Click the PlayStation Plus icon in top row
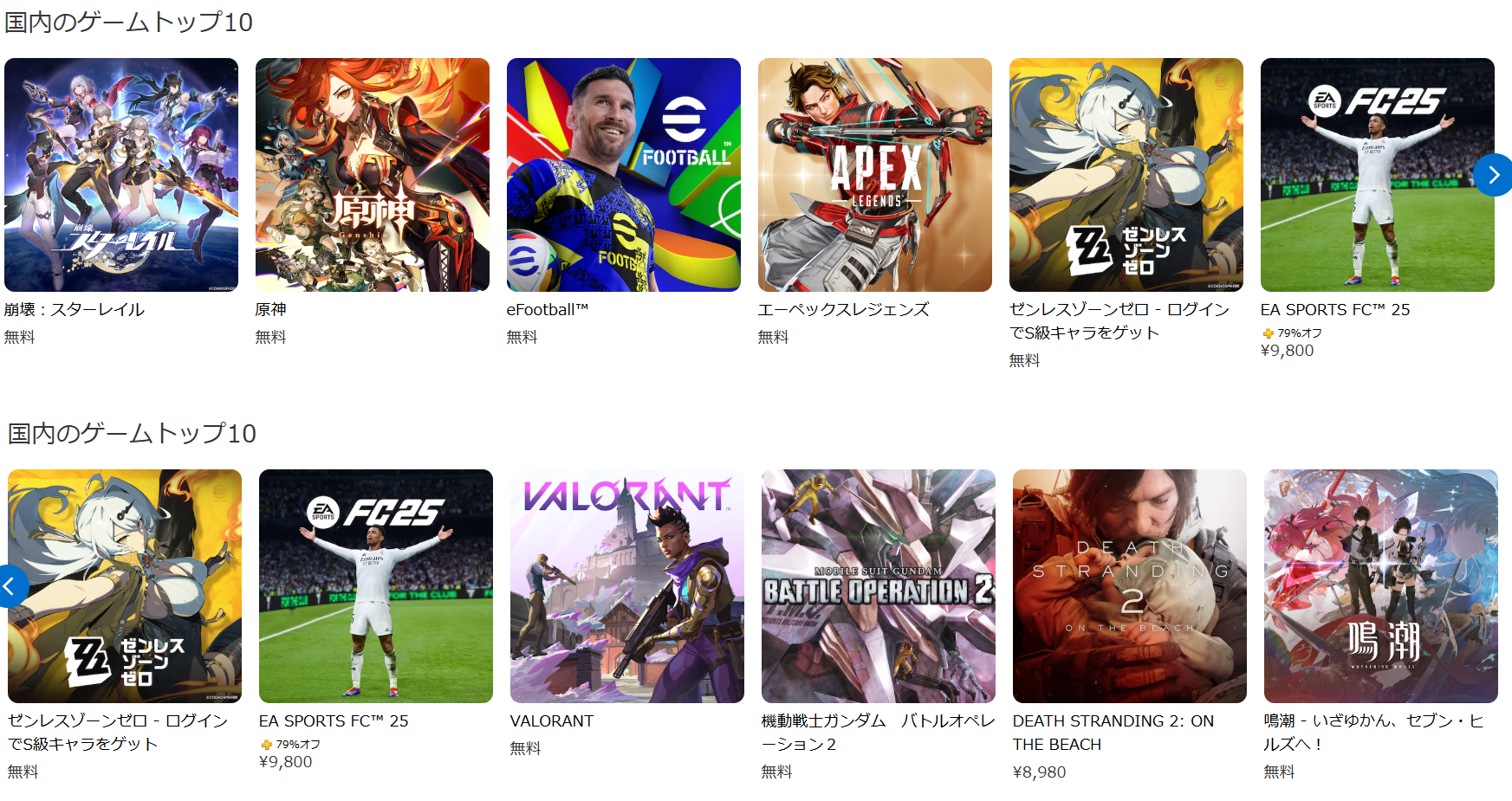Image resolution: width=1512 pixels, height=801 pixels. (1268, 333)
